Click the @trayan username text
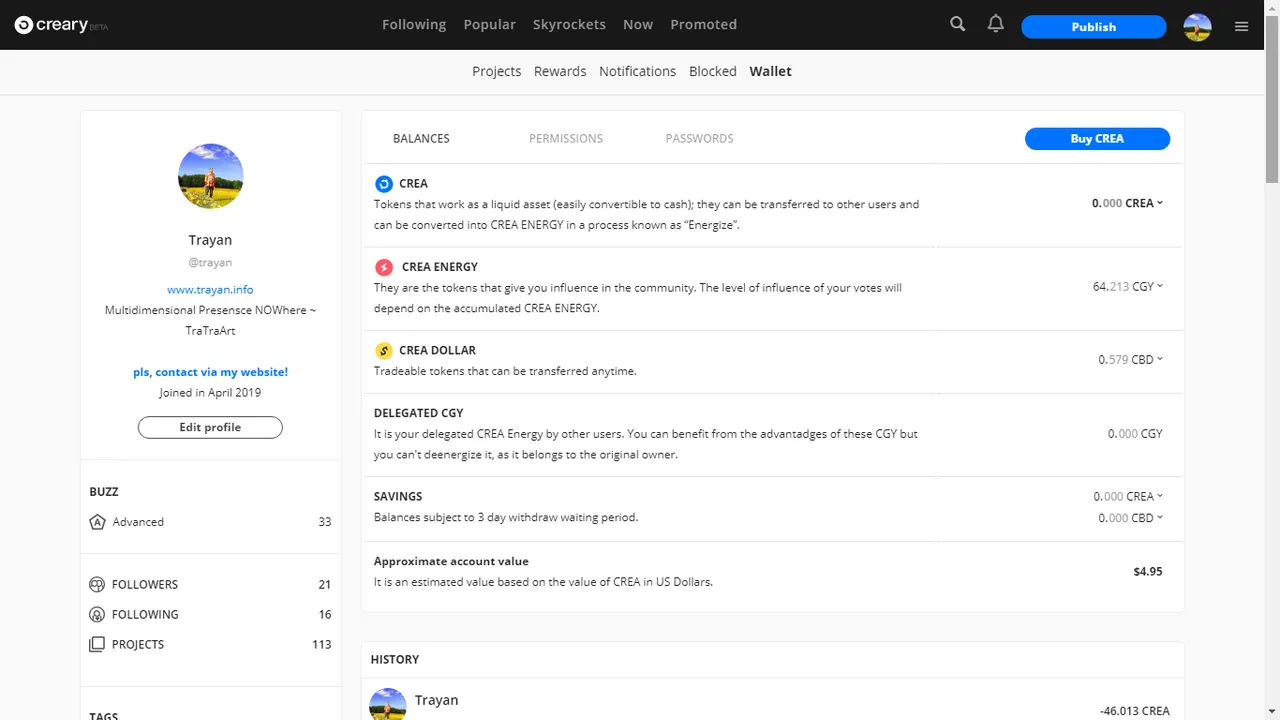This screenshot has width=1280, height=720. click(x=210, y=262)
